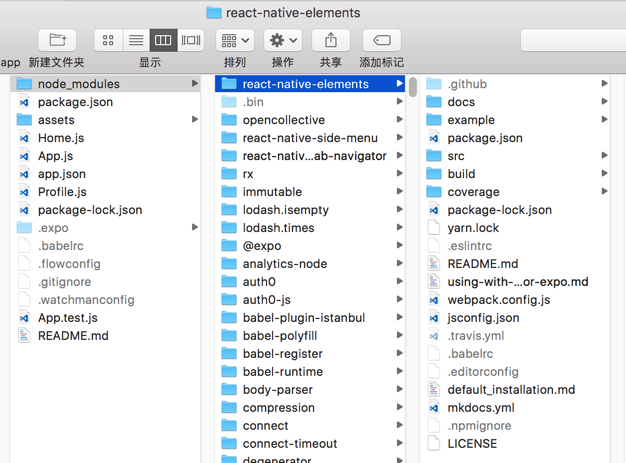Expand the opencollective folder arrow
Screen dimensions: 626x463
click(x=400, y=119)
